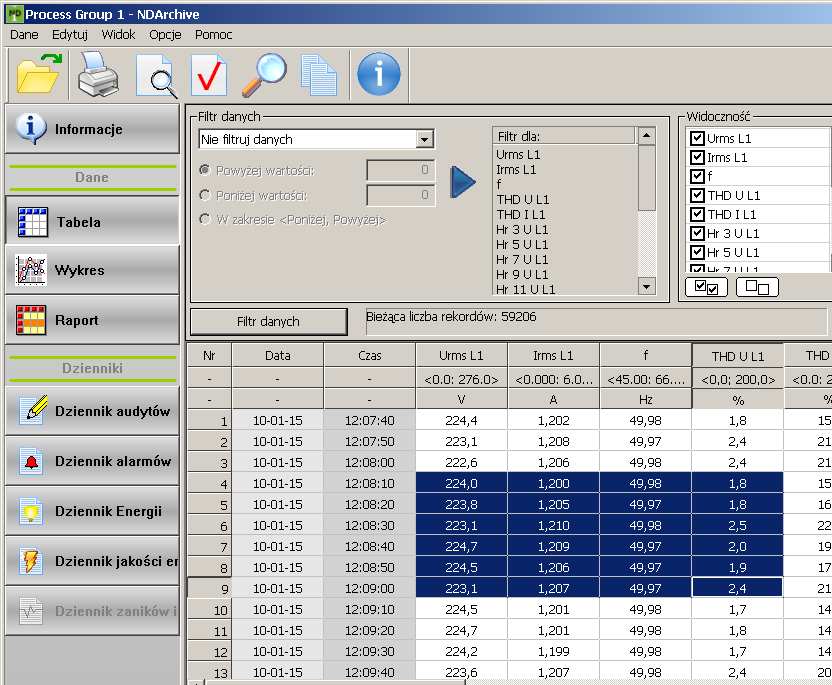Click the printer toolbar icon
Viewport: 832px width, 685px height.
99,74
